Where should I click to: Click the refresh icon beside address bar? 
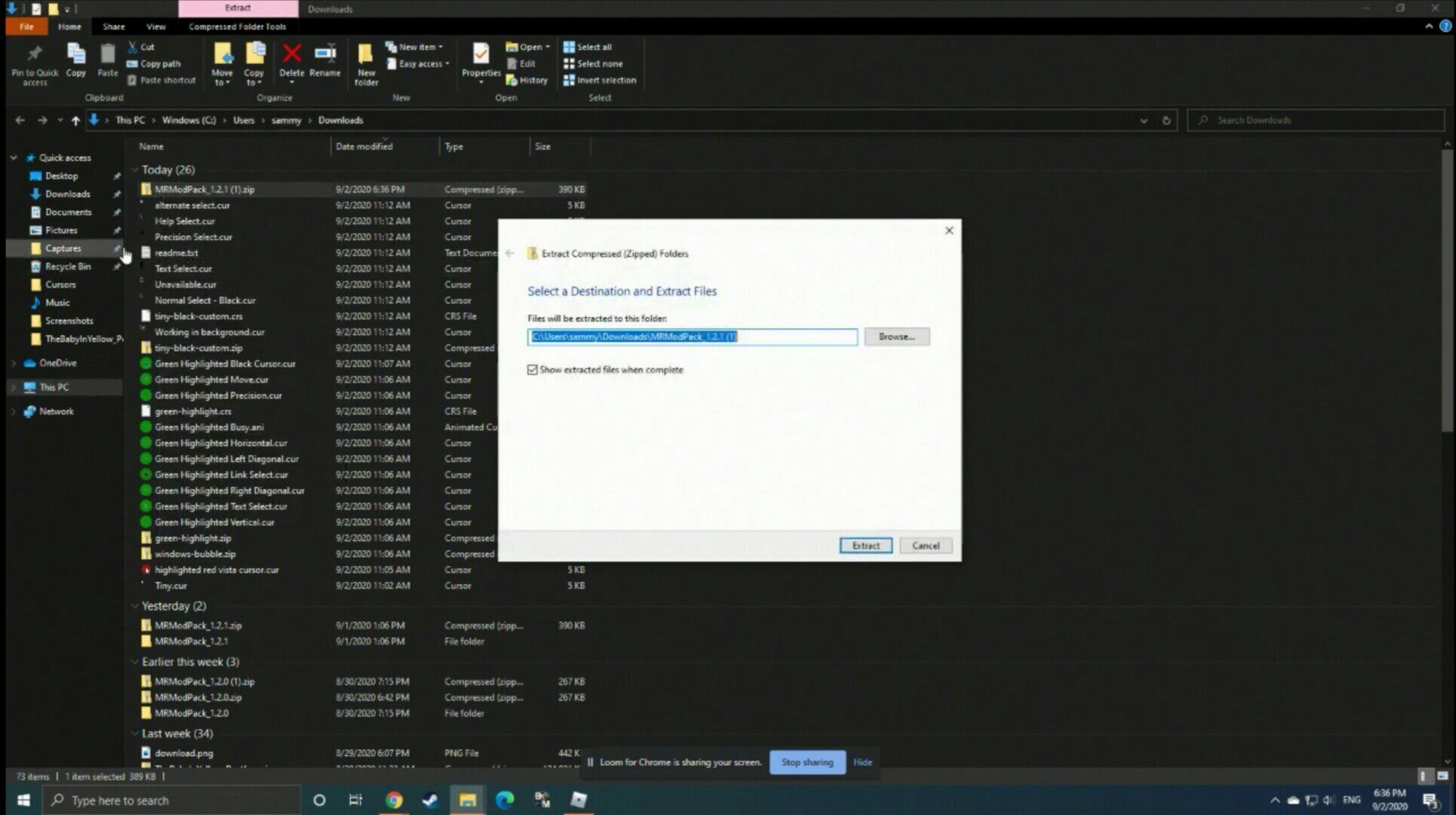click(x=1166, y=120)
